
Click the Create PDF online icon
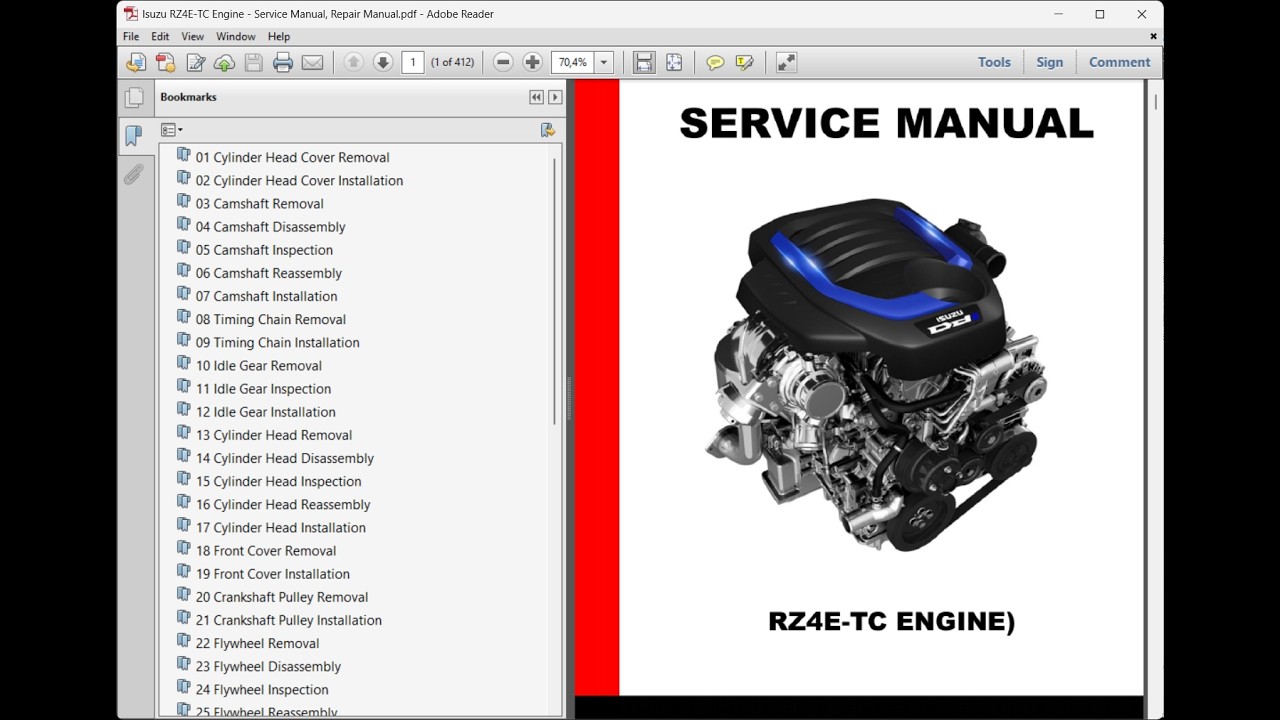(x=165, y=62)
